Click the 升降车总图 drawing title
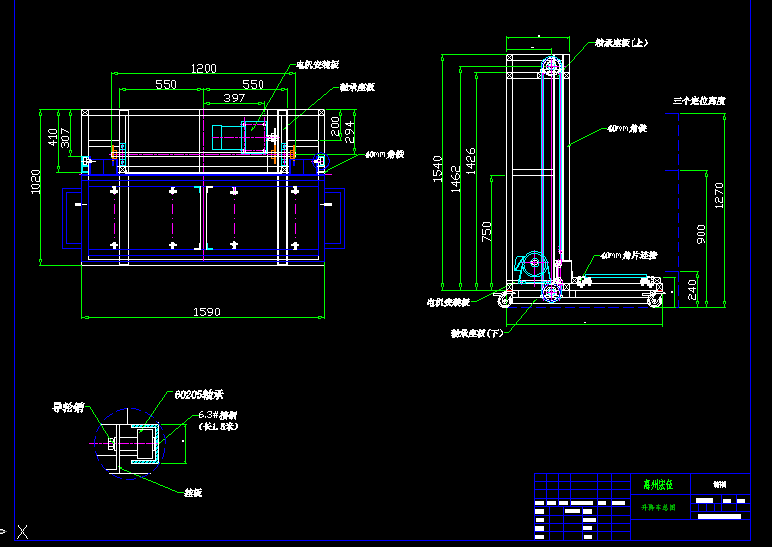The width and height of the screenshot is (772, 547). (658, 507)
